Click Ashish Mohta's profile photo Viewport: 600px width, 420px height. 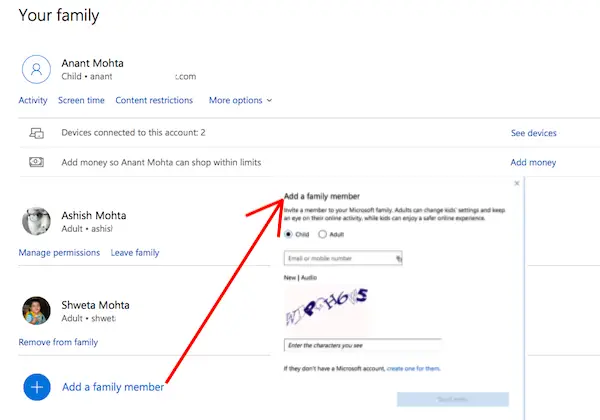pos(37,221)
